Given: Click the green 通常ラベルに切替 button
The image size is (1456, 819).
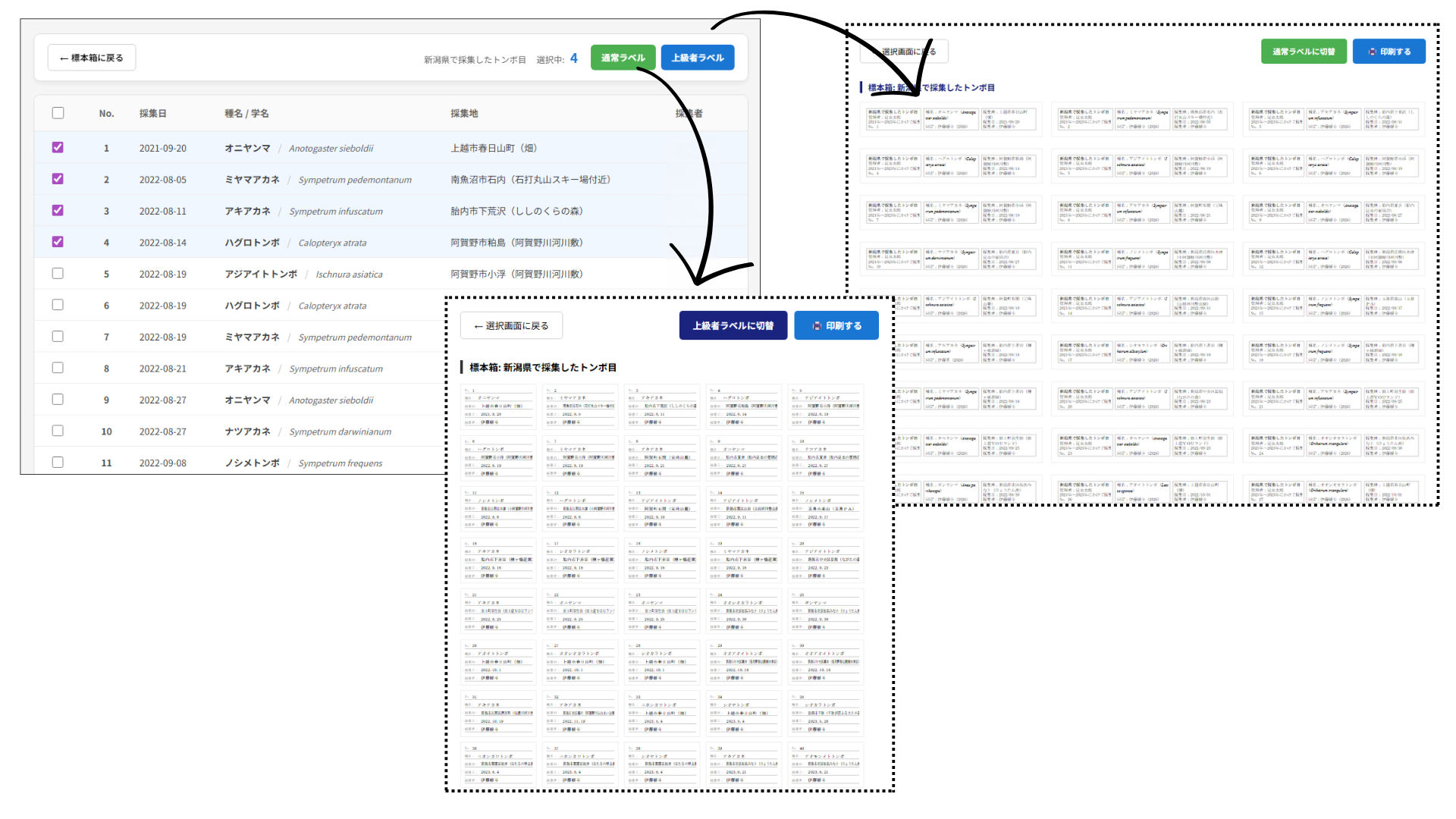Looking at the screenshot, I should click(1304, 52).
